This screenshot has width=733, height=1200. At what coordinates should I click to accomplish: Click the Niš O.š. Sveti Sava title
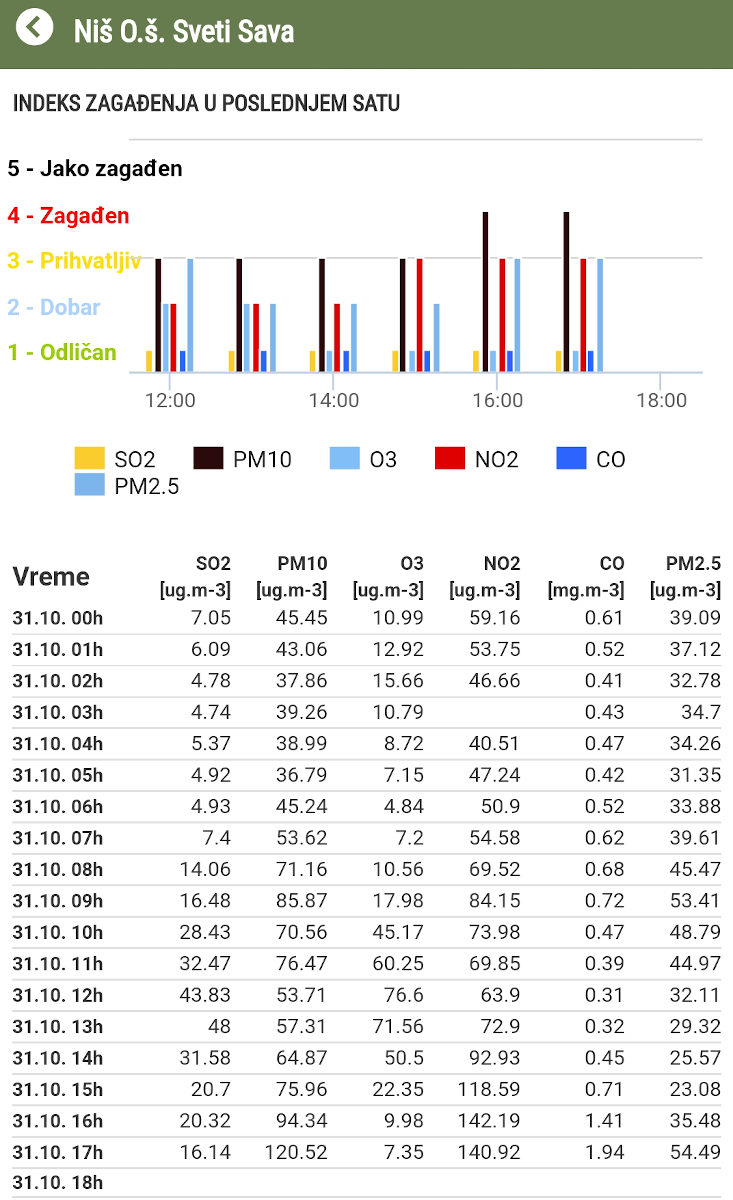[184, 31]
